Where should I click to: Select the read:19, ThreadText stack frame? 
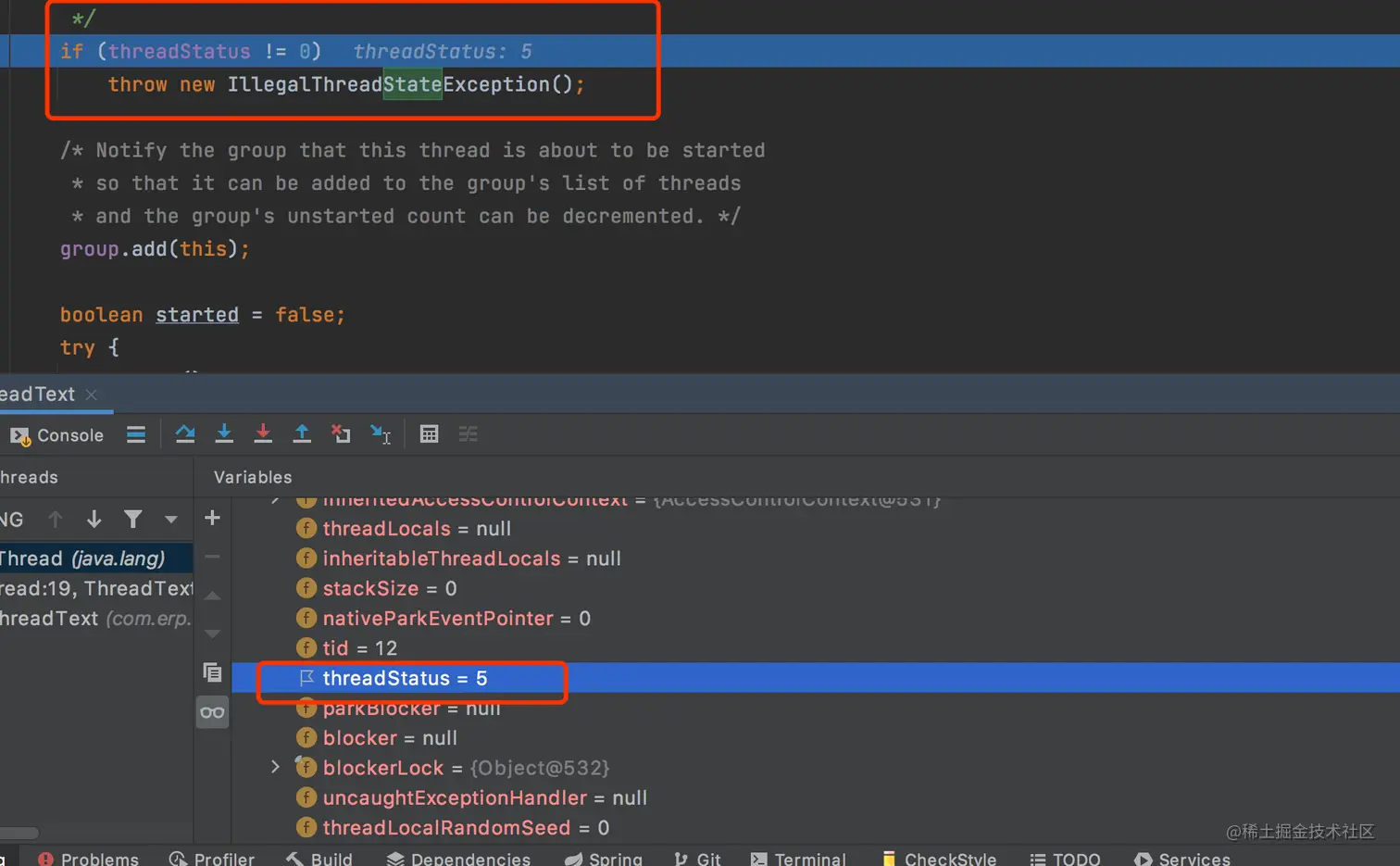96,588
